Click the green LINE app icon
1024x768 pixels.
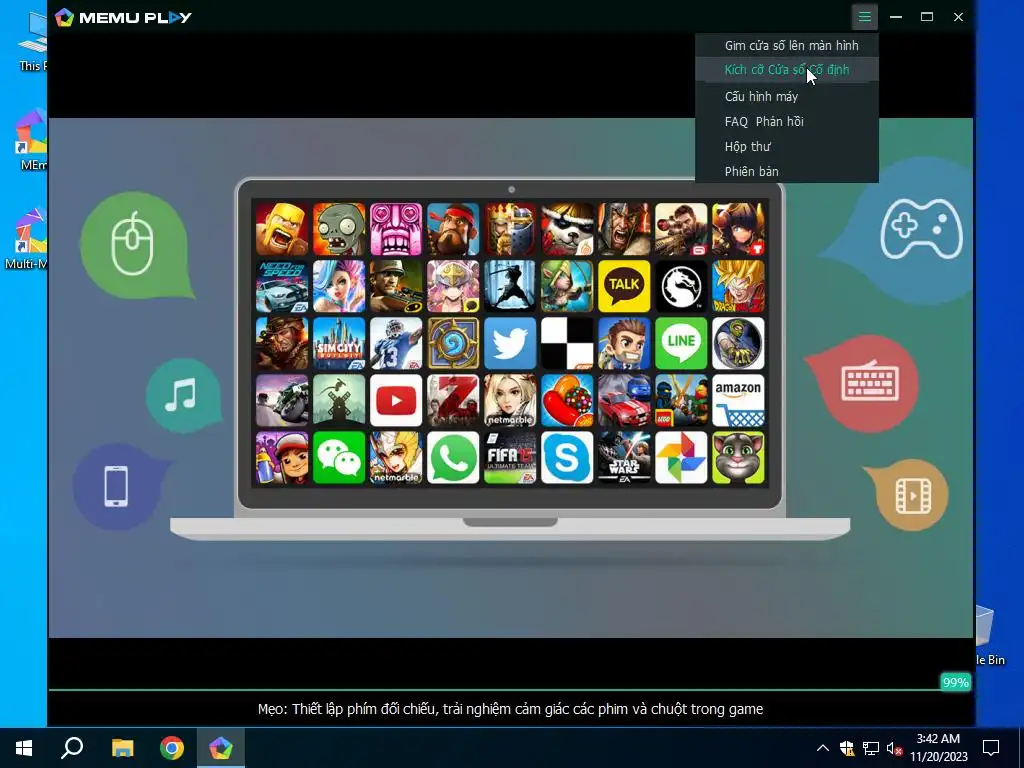[681, 344]
